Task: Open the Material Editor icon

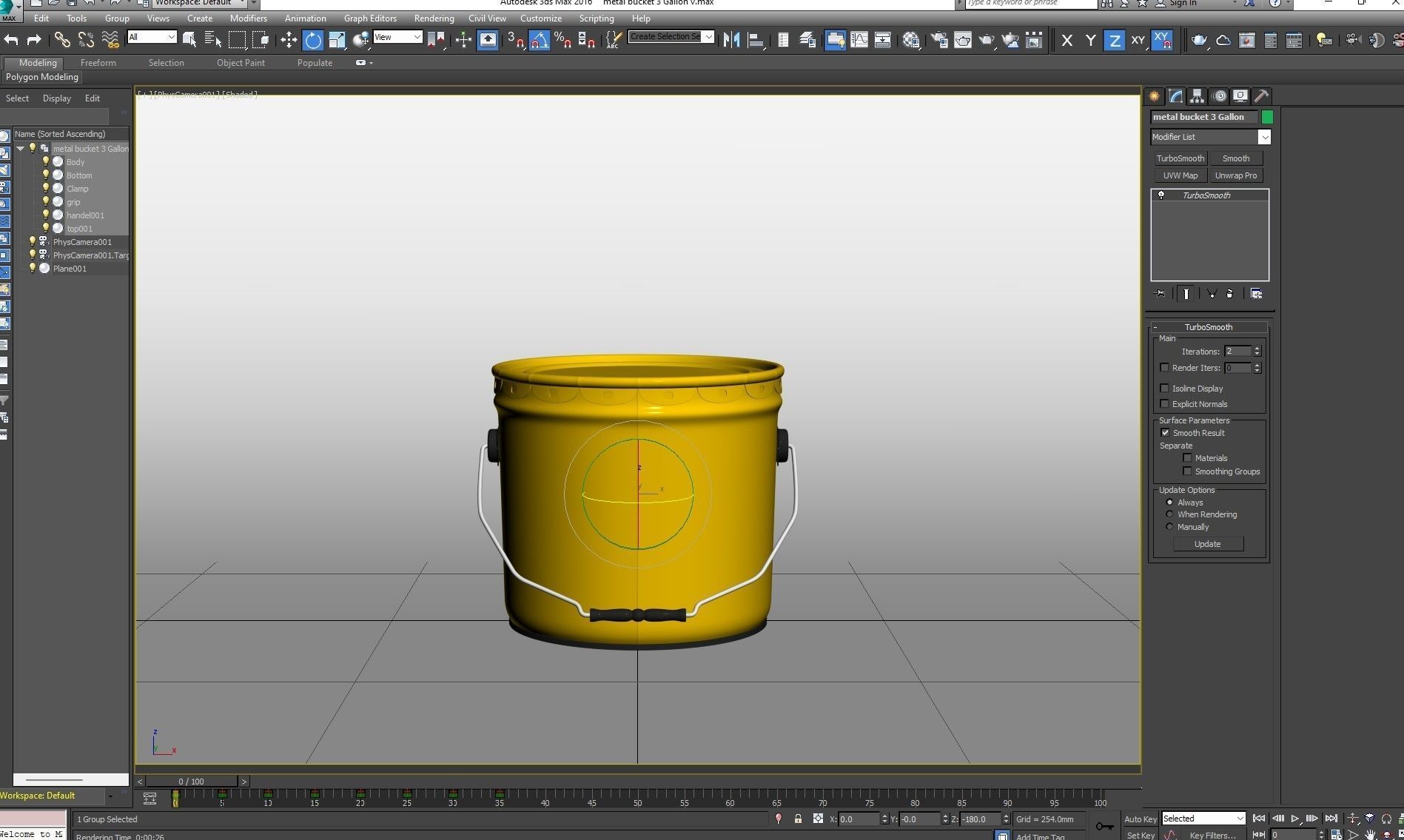Action: [x=911, y=40]
